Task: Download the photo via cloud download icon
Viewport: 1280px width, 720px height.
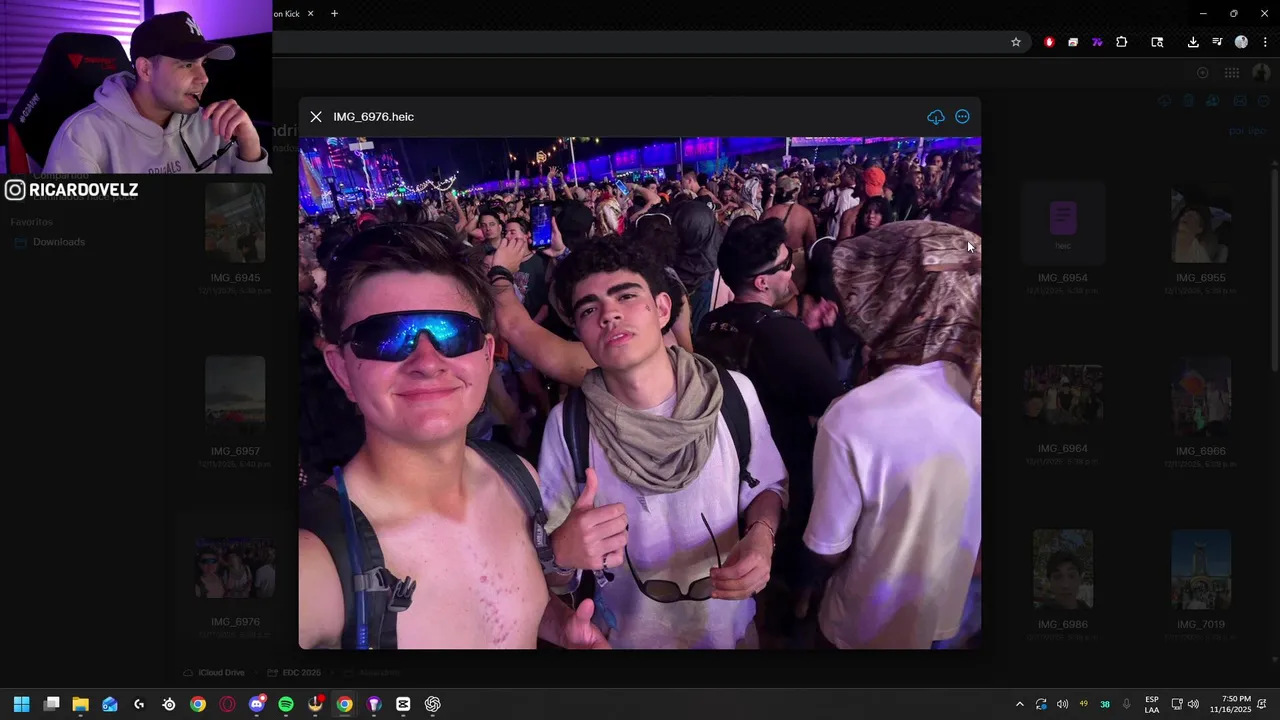Action: point(936,117)
